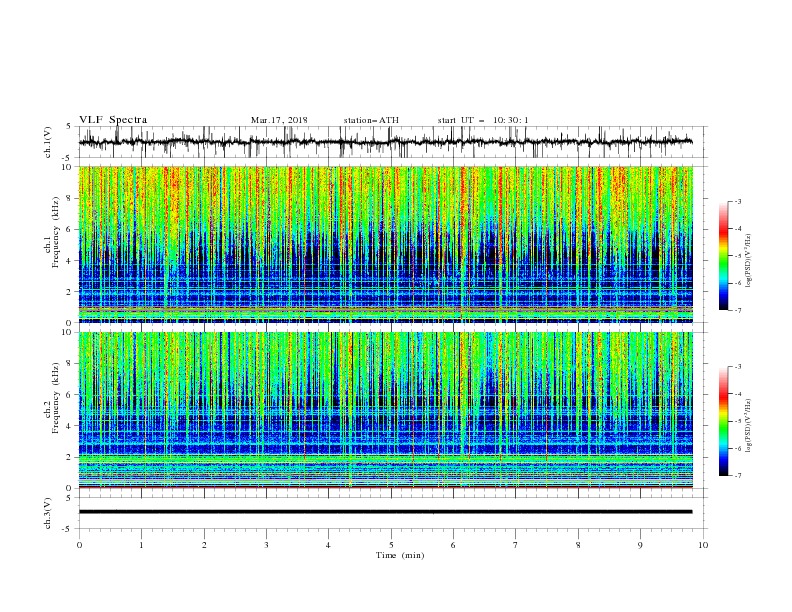This screenshot has height=612, width=792.
Task: Click tick label 5 on the Time axis
Action: click(x=391, y=545)
